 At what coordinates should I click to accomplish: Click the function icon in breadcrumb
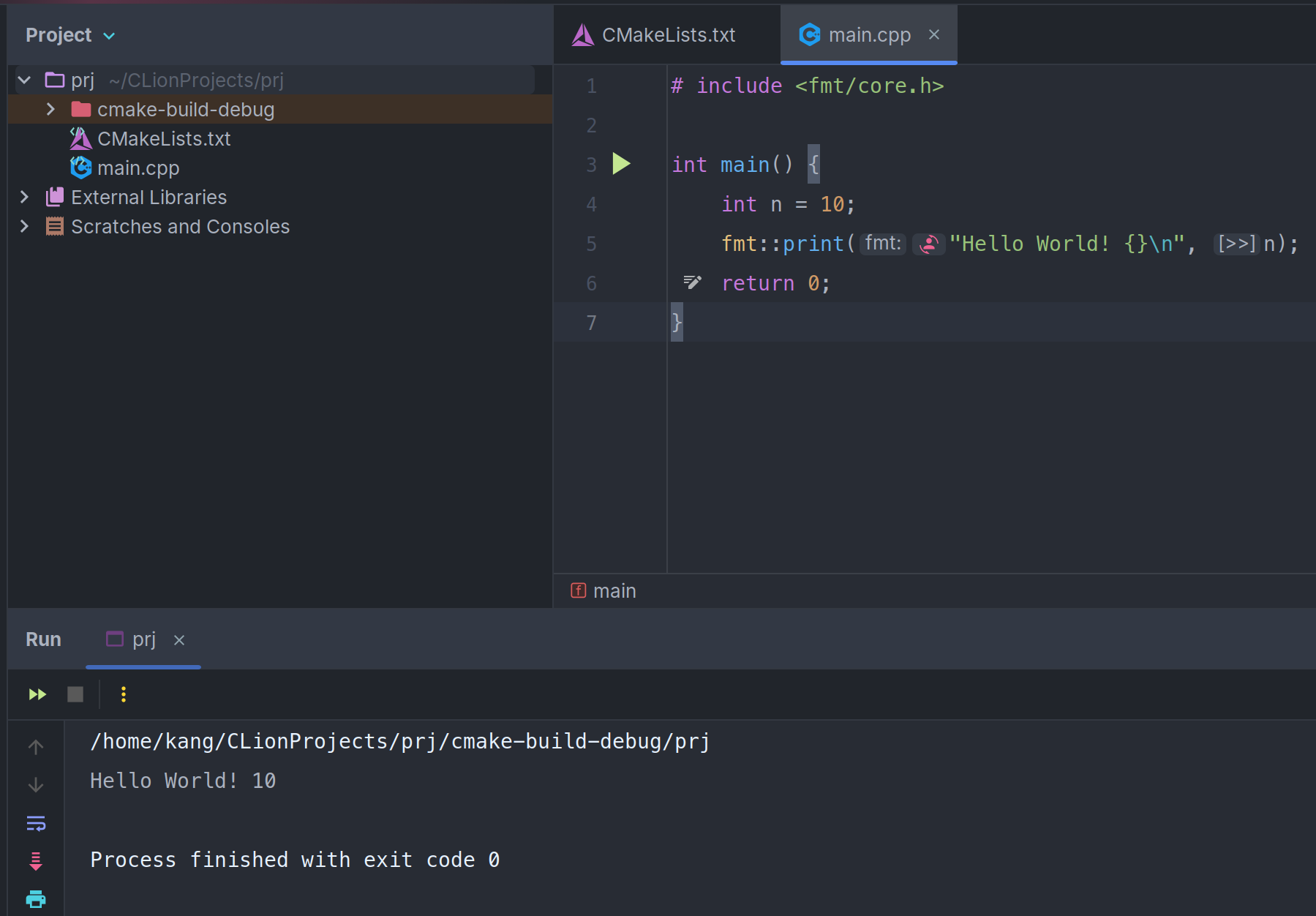point(578,590)
